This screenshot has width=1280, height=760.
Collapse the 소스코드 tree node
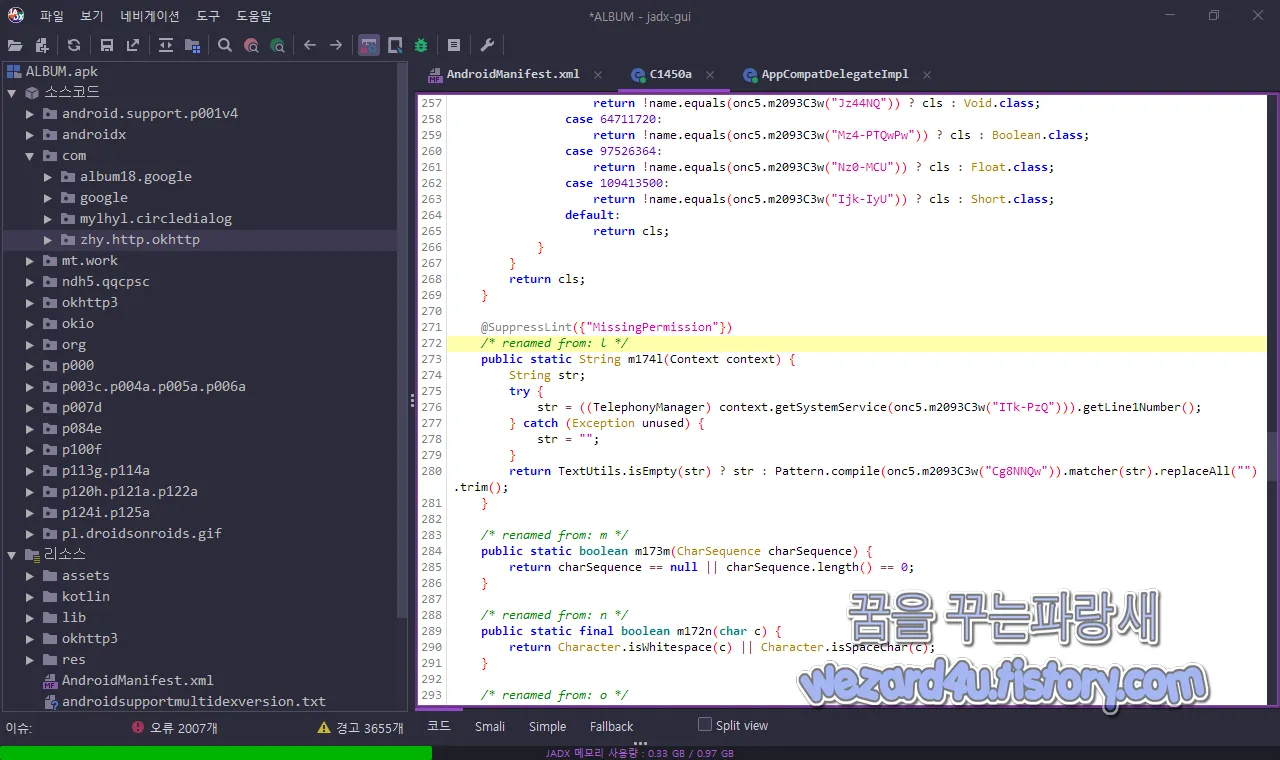pos(12,92)
